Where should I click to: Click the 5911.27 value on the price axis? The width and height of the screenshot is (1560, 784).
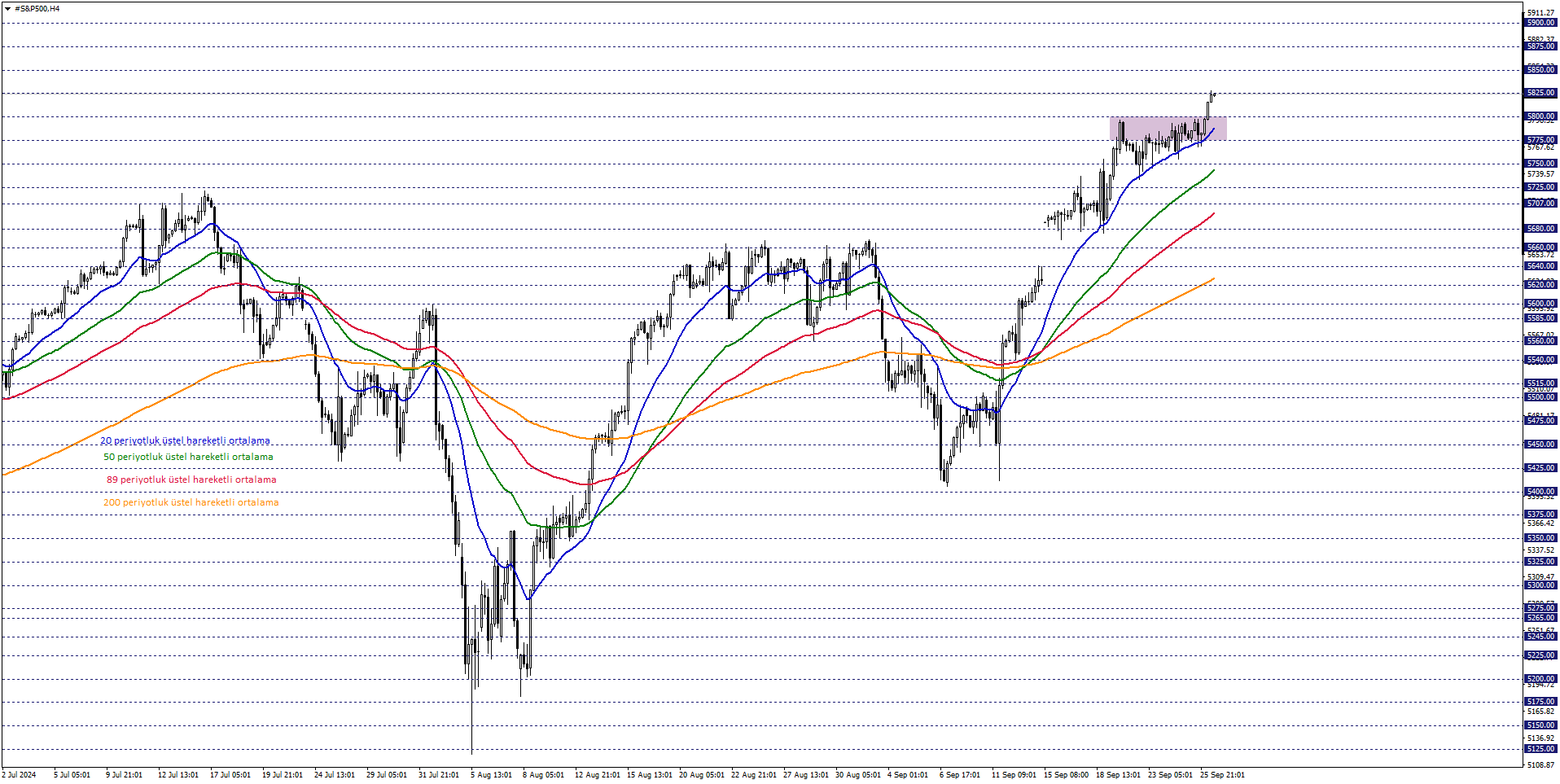(1540, 13)
